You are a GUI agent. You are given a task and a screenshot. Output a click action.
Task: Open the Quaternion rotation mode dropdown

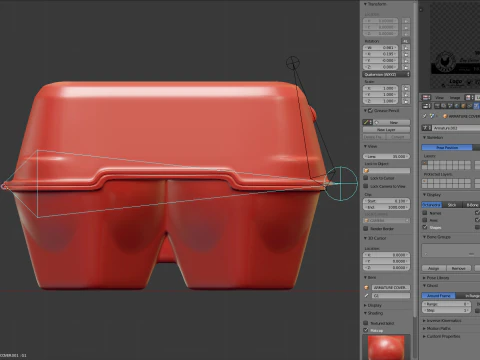(x=386, y=74)
